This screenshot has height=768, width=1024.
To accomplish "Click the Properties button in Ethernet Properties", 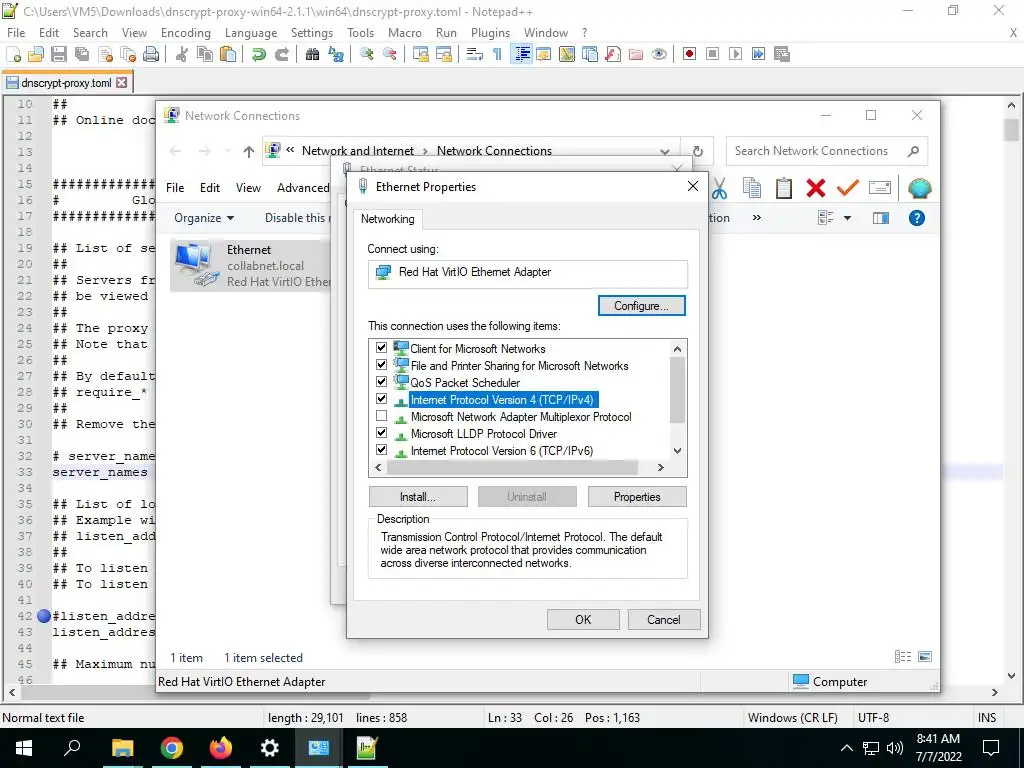I will click(637, 497).
